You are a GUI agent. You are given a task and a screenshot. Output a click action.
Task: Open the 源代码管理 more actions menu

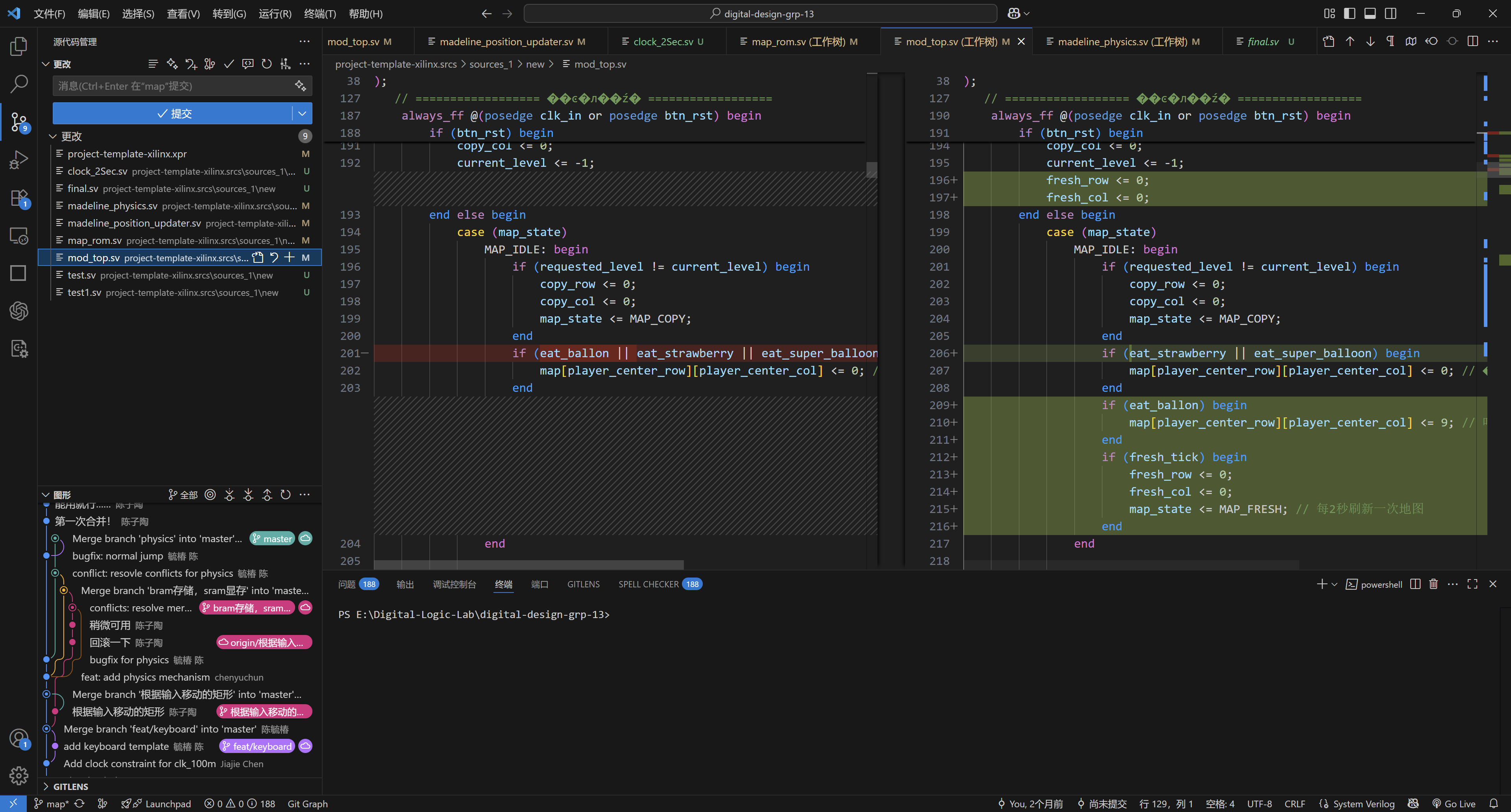pyautogui.click(x=305, y=42)
